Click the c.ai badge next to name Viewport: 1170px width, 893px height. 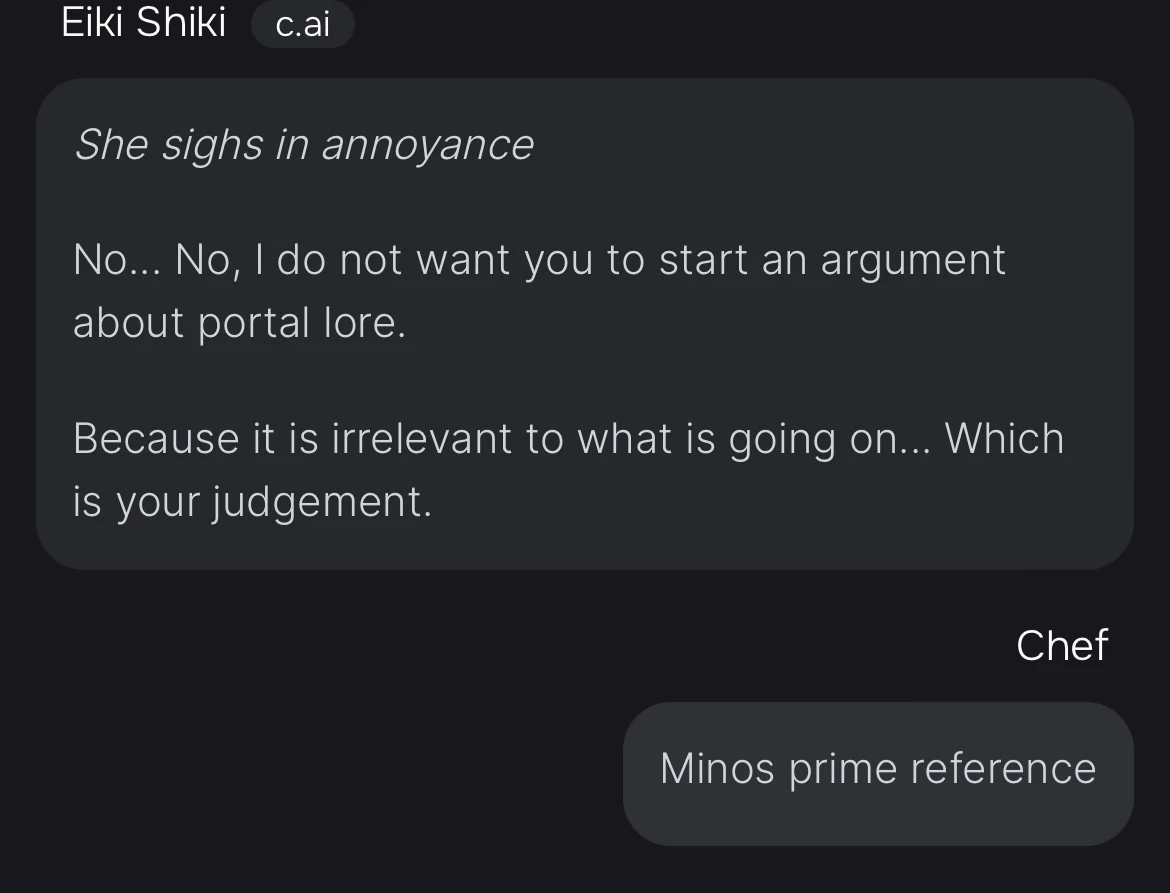point(302,24)
